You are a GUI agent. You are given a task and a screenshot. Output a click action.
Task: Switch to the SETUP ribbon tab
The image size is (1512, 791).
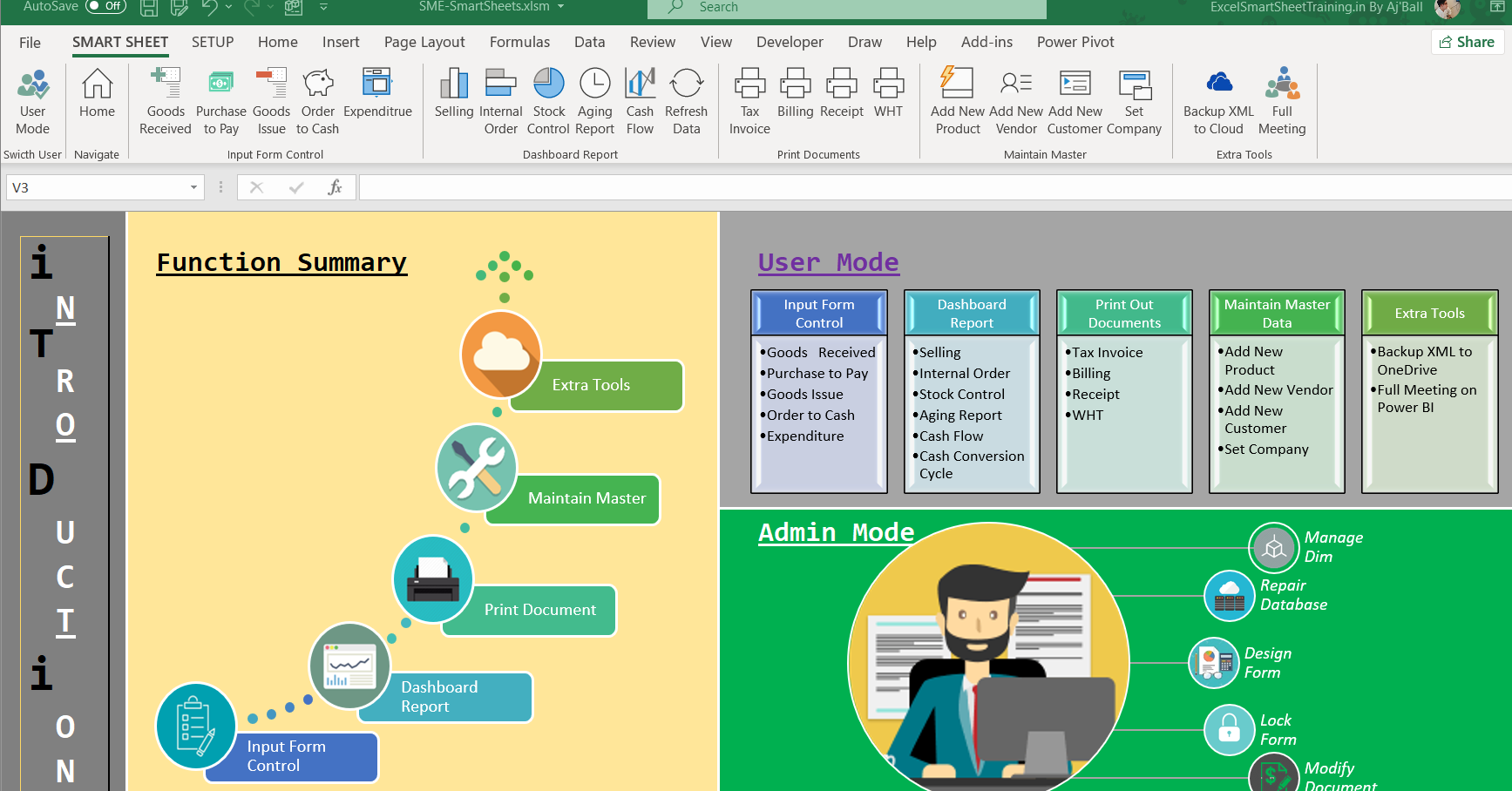(213, 42)
